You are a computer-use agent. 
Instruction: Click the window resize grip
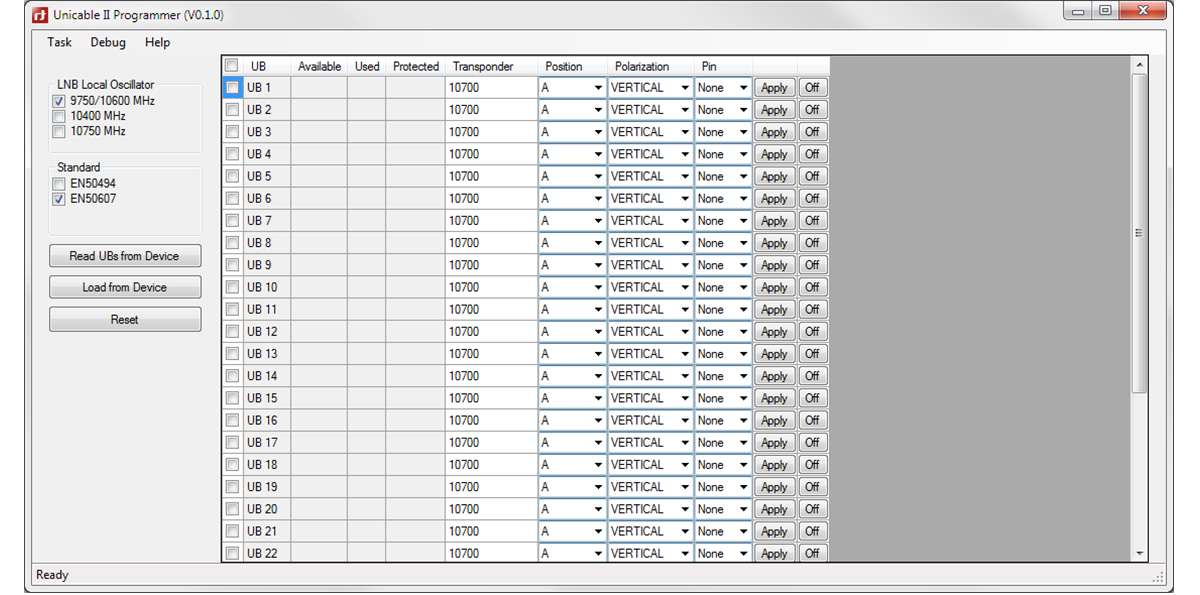[x=1158, y=577]
